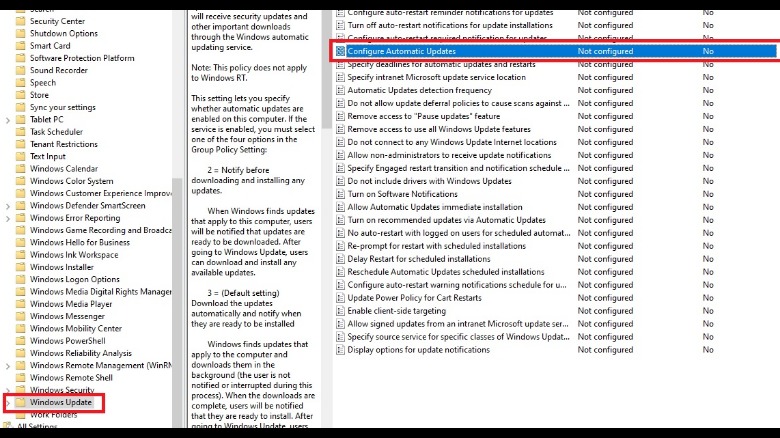Select Reschedule Automatic Updates scheduled installations
The height and width of the screenshot is (438, 780).
(x=446, y=272)
